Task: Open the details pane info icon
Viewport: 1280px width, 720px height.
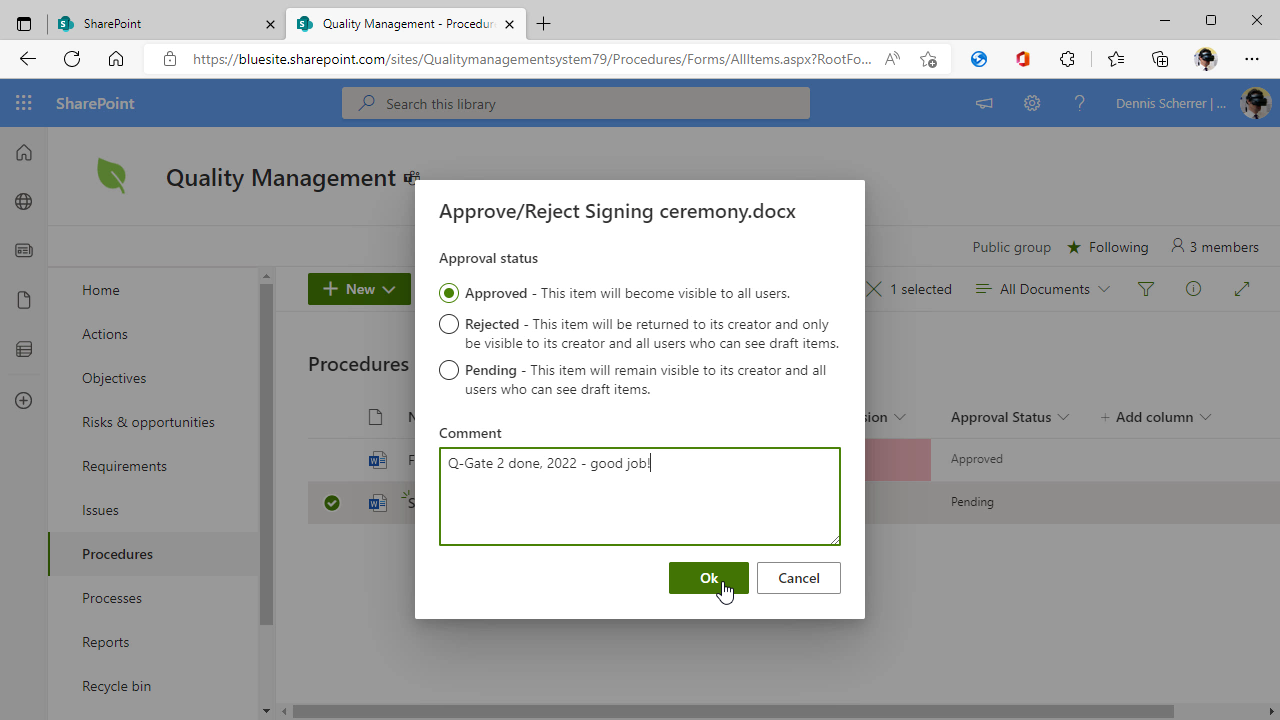Action: coord(1193,289)
